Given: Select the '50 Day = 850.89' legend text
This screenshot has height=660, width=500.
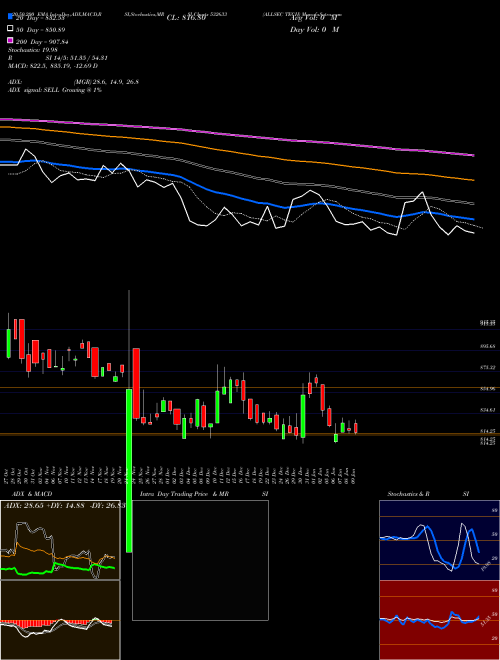Looking at the screenshot, I should [41, 30].
